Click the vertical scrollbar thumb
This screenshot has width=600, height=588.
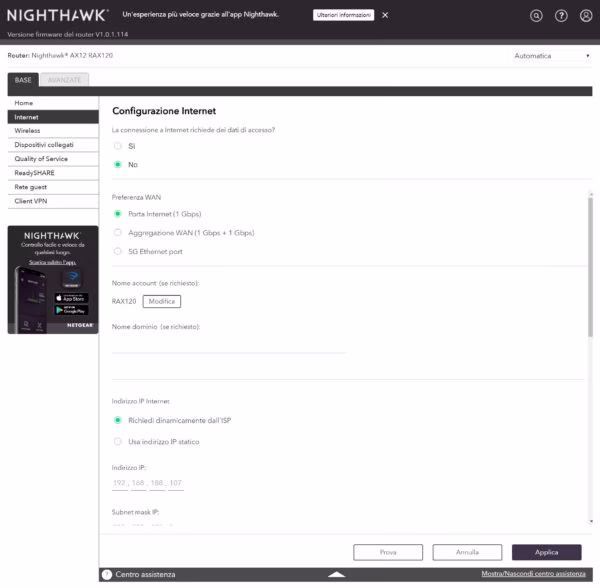590,267
